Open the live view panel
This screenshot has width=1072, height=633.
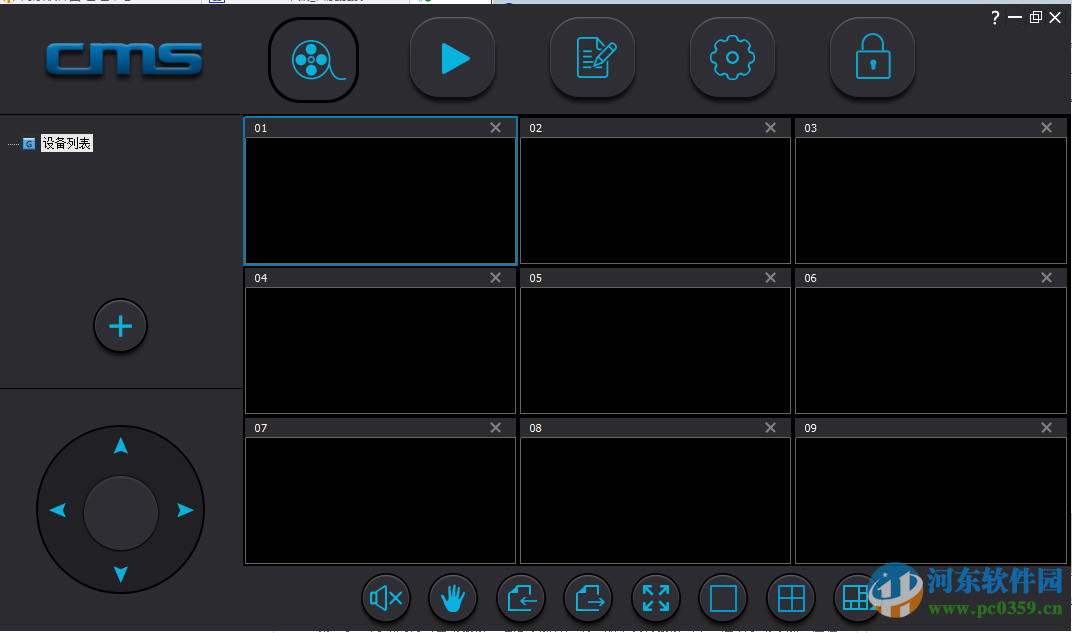[313, 58]
